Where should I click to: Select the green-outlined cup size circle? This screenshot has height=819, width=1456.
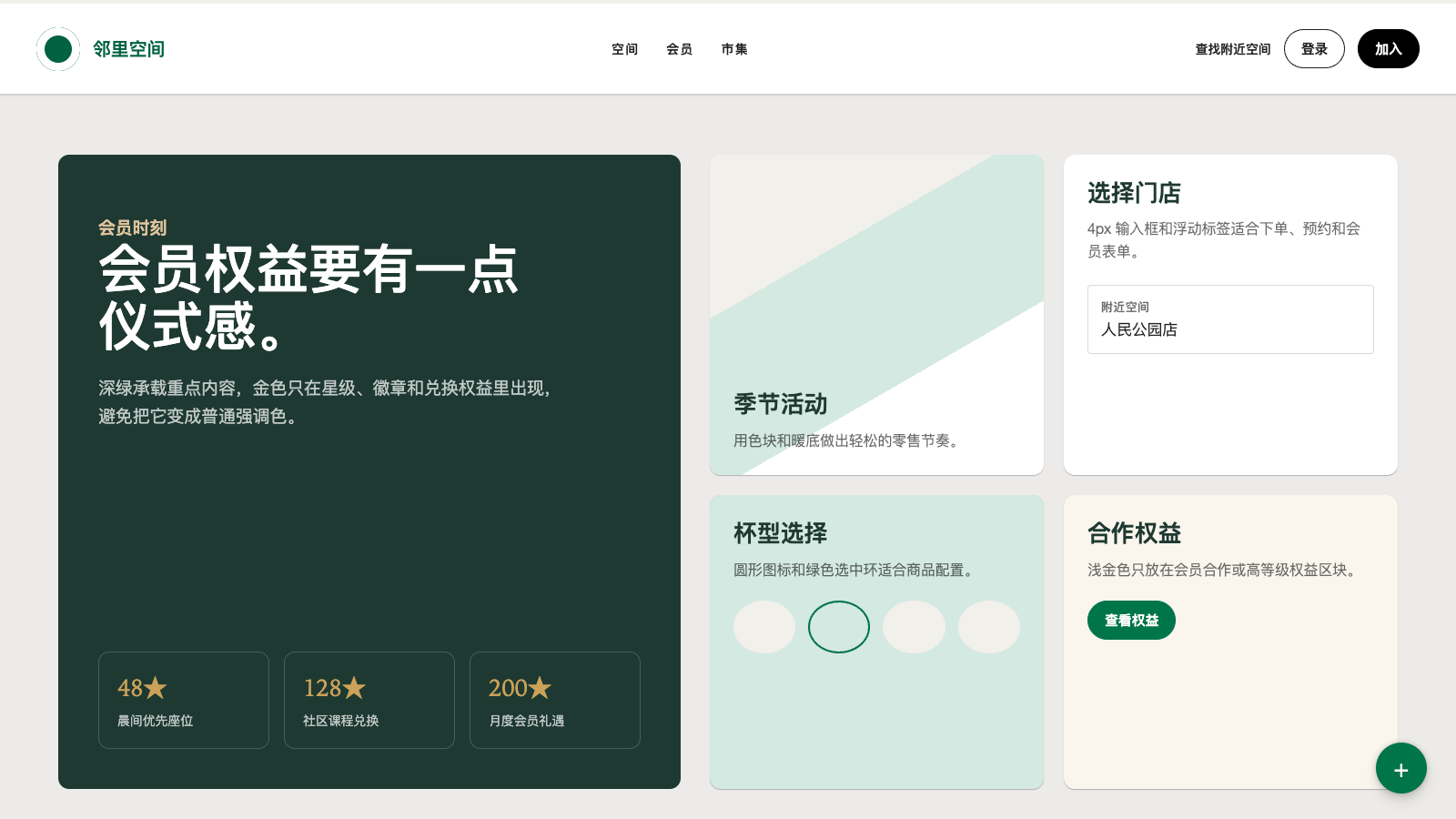pyautogui.click(x=839, y=627)
